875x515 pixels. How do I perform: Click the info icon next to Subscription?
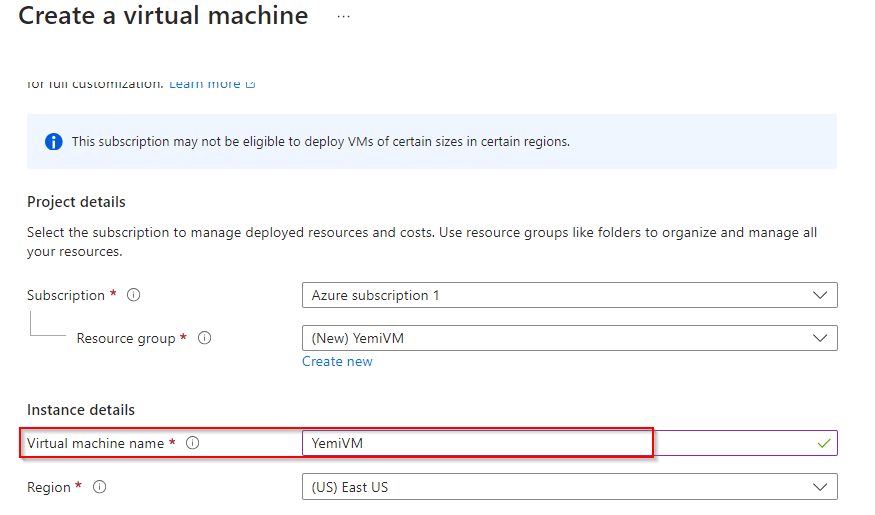point(133,295)
